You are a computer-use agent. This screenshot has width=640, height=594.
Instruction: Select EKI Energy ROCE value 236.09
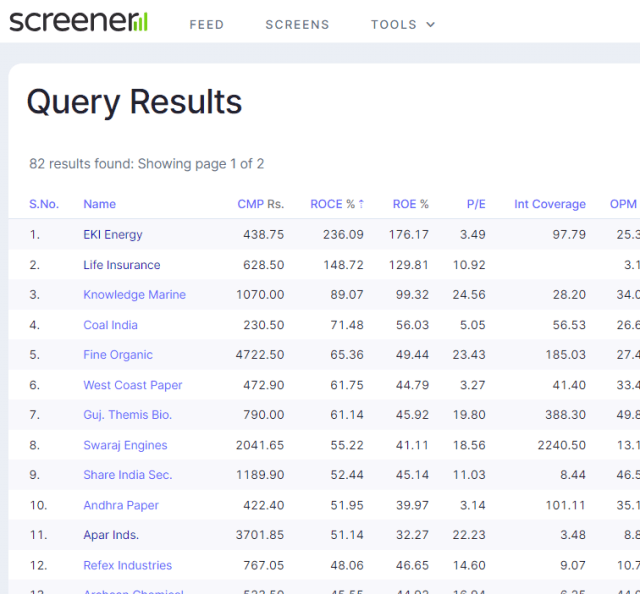(x=343, y=235)
